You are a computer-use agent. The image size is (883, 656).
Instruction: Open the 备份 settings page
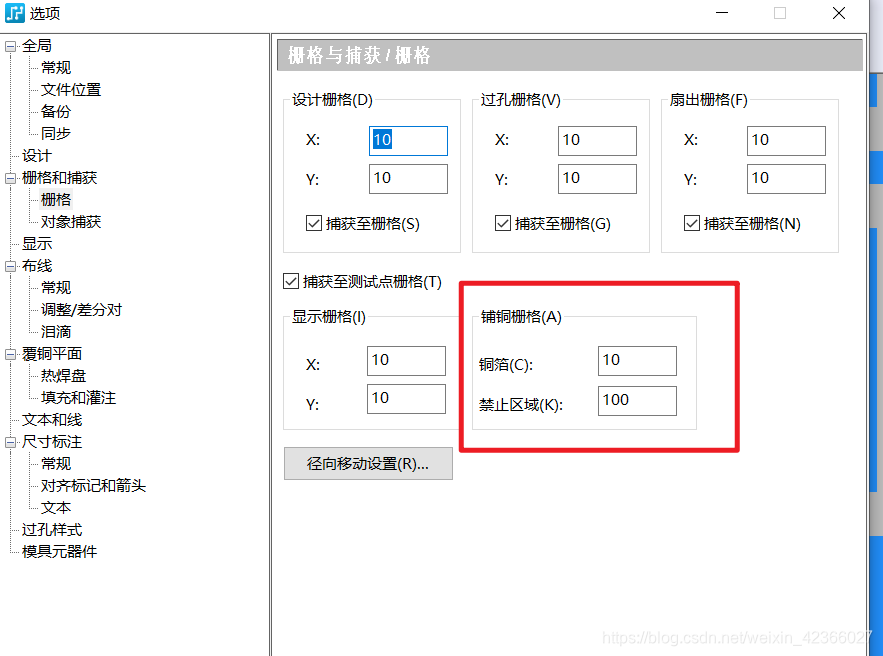click(56, 111)
